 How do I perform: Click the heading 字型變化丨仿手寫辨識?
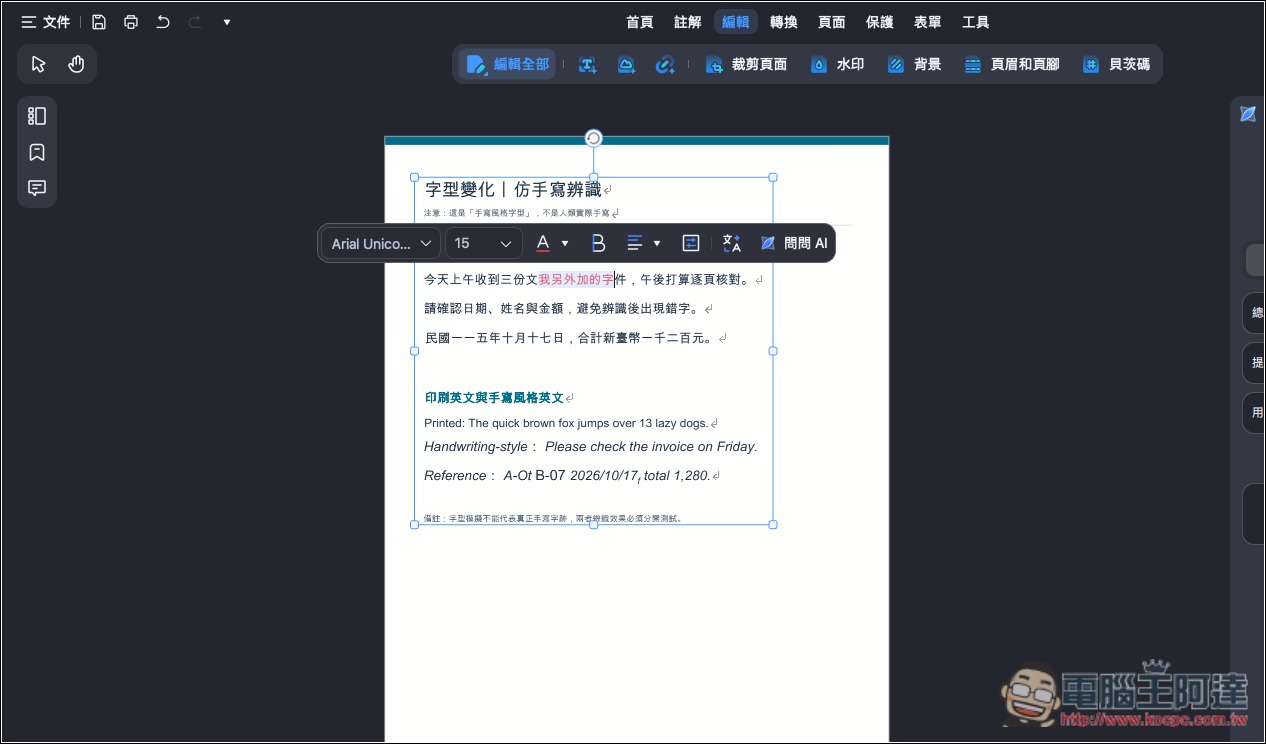(513, 190)
